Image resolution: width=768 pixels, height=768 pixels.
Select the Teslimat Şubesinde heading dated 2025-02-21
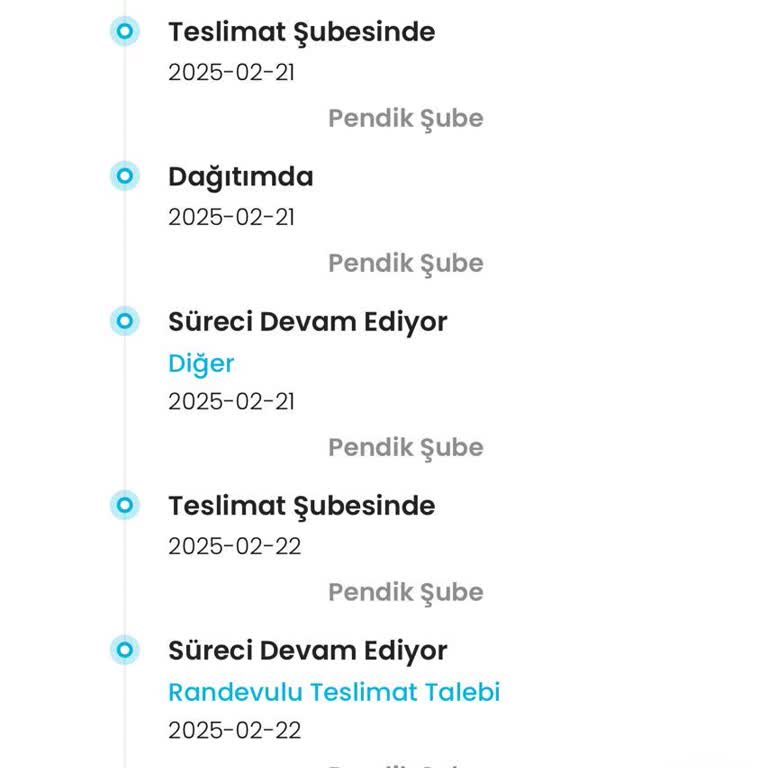click(301, 32)
